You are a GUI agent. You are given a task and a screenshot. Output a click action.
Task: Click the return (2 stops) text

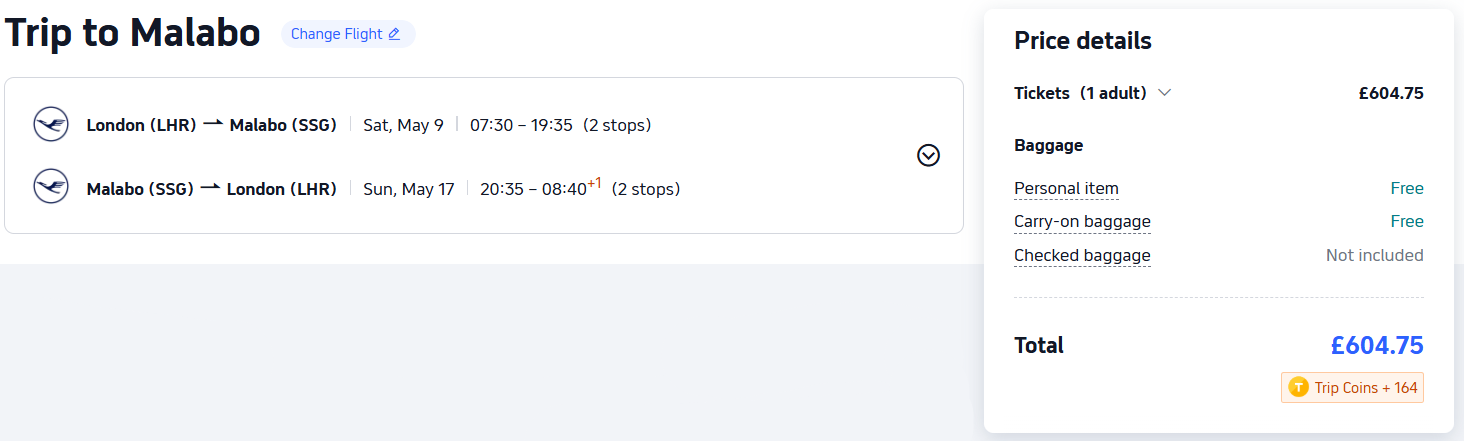click(646, 189)
